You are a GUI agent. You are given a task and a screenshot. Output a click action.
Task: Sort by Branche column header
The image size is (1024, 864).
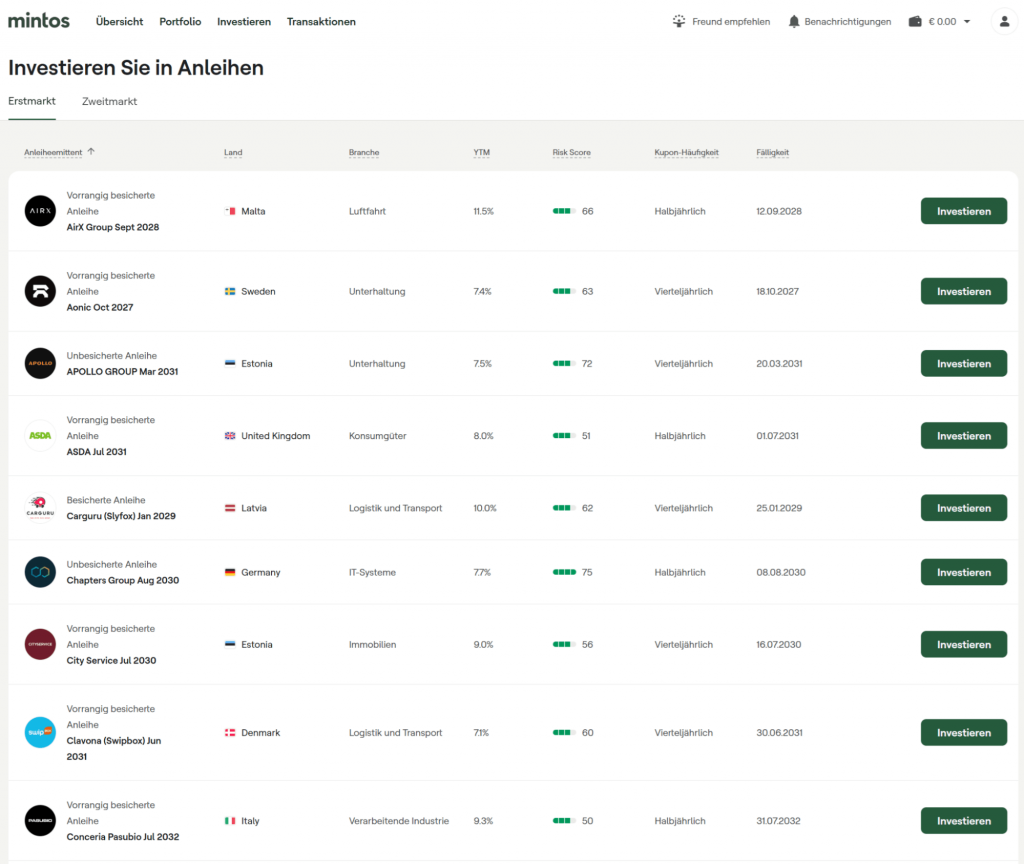click(x=364, y=152)
